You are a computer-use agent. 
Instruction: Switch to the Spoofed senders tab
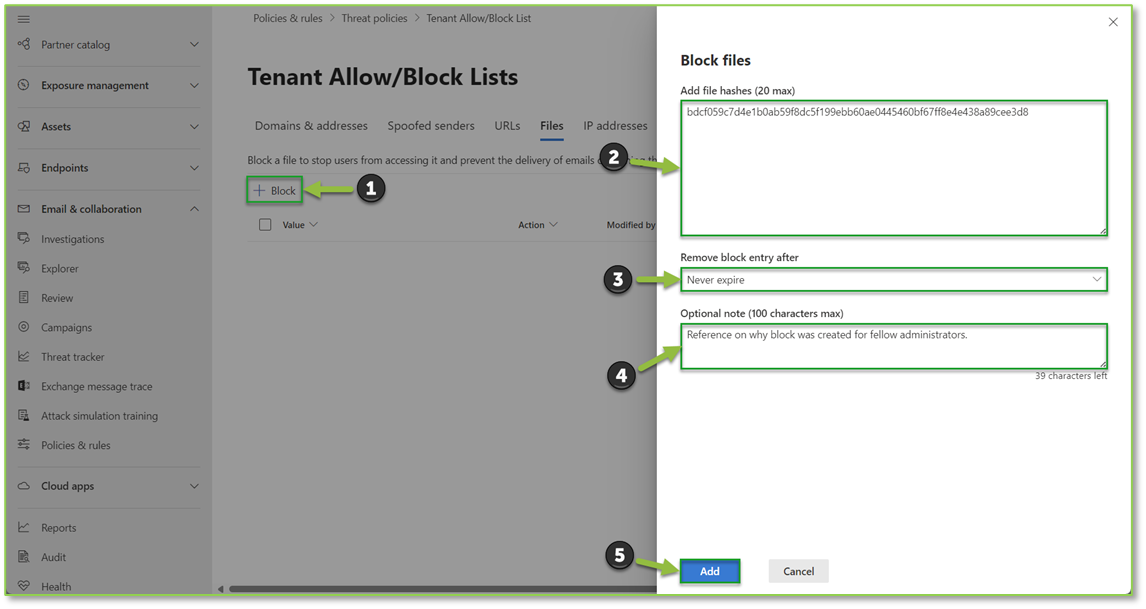click(430, 126)
